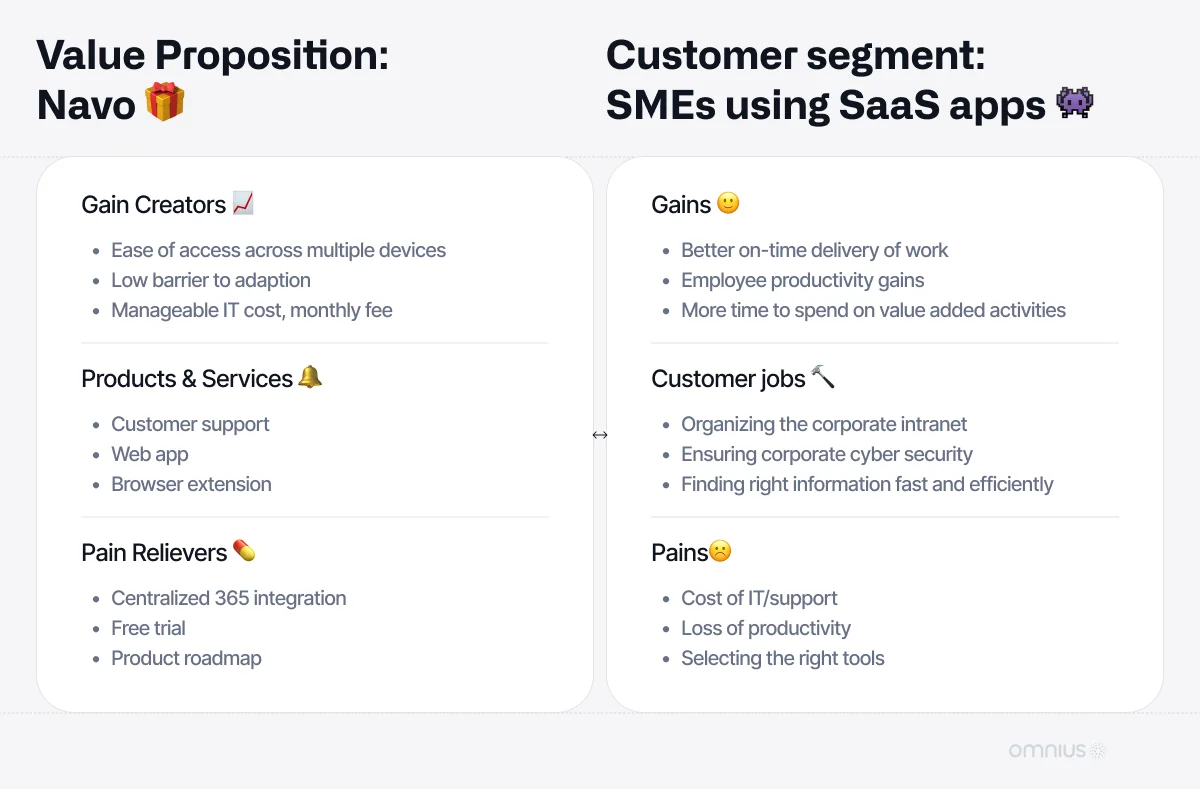Click the gift box emoji beside Navo
The height and width of the screenshot is (789, 1200).
tap(165, 103)
